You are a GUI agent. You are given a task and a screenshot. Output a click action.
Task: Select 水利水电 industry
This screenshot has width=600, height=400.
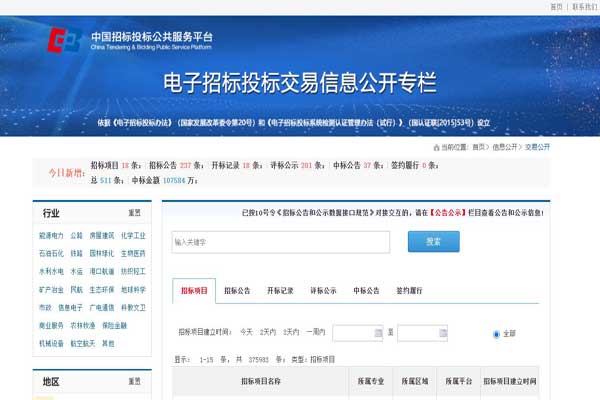pos(51,271)
